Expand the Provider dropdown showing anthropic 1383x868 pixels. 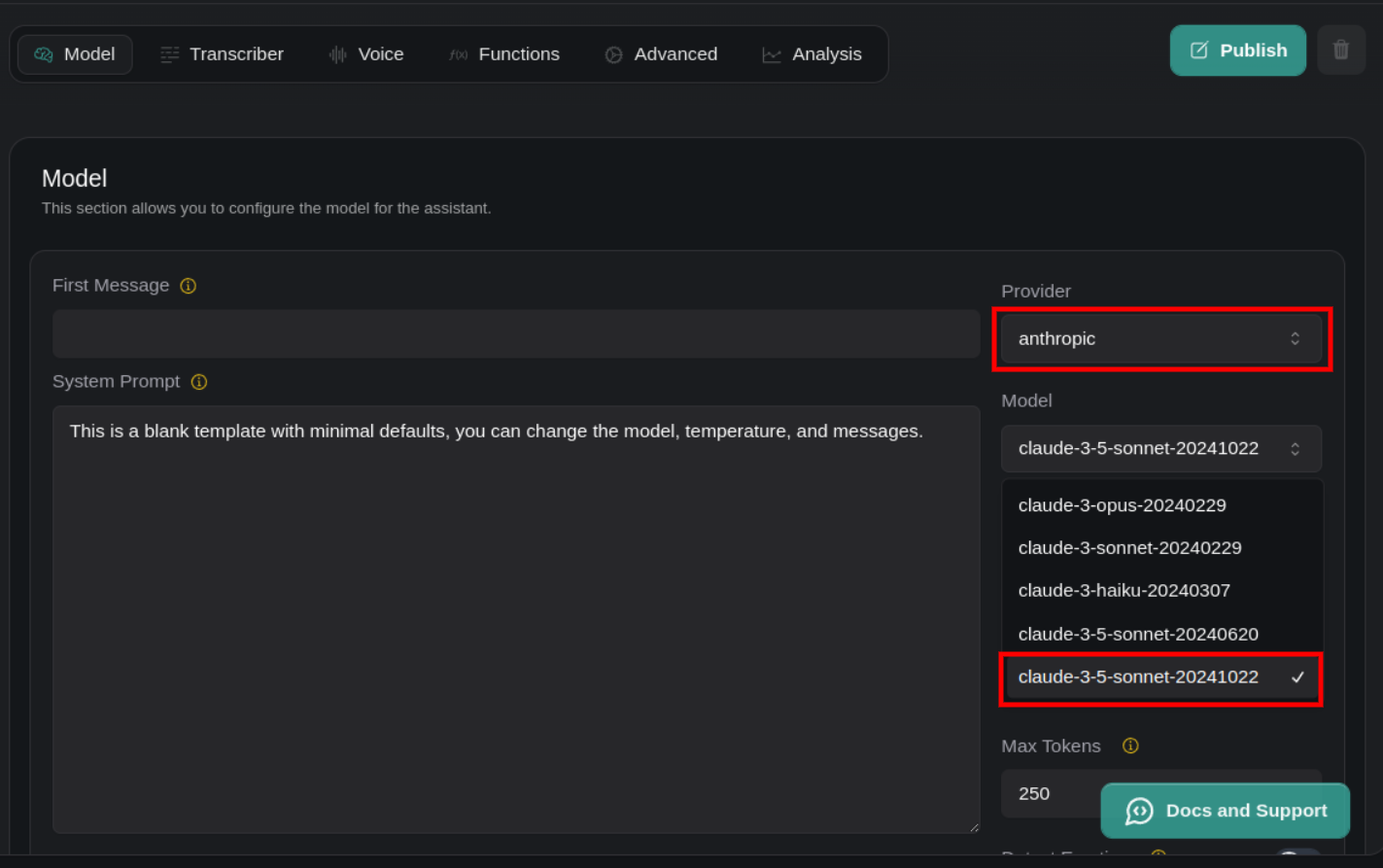(x=1160, y=339)
